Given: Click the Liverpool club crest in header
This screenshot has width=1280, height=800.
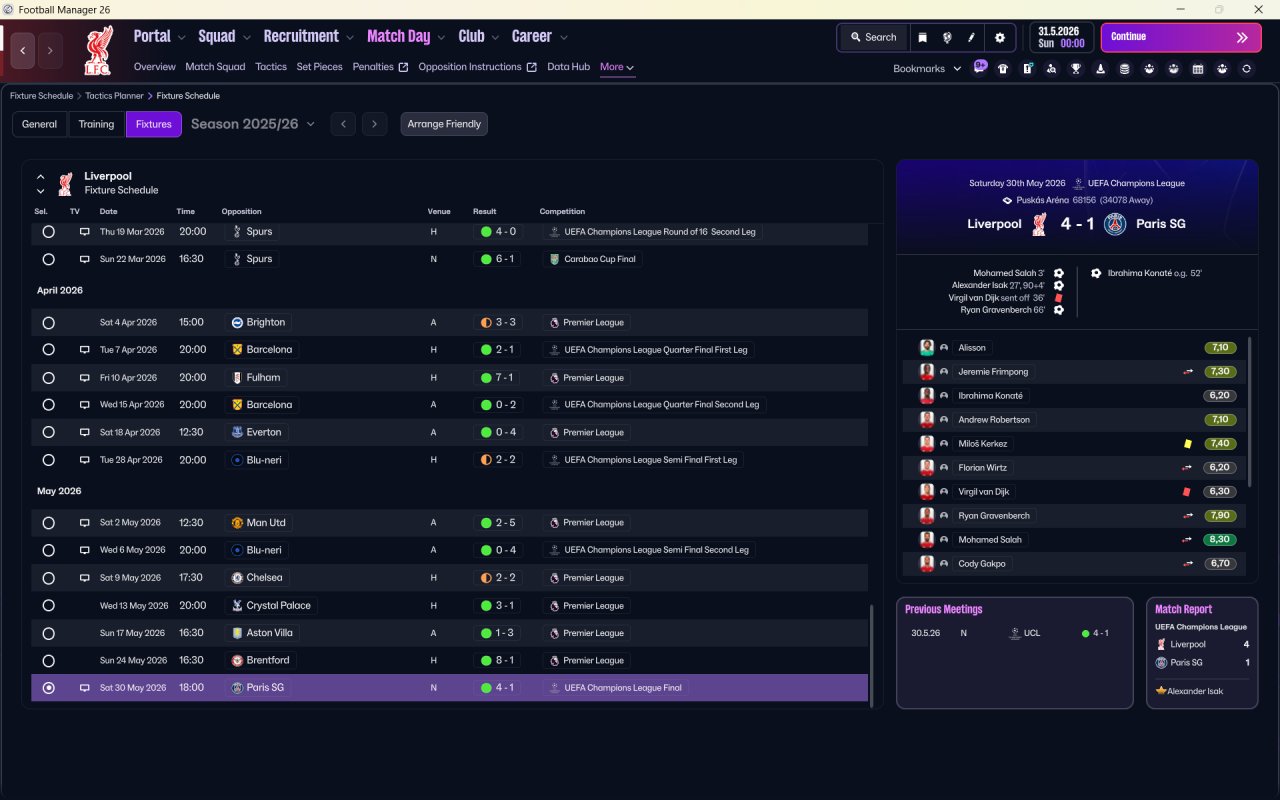Looking at the screenshot, I should (x=98, y=50).
